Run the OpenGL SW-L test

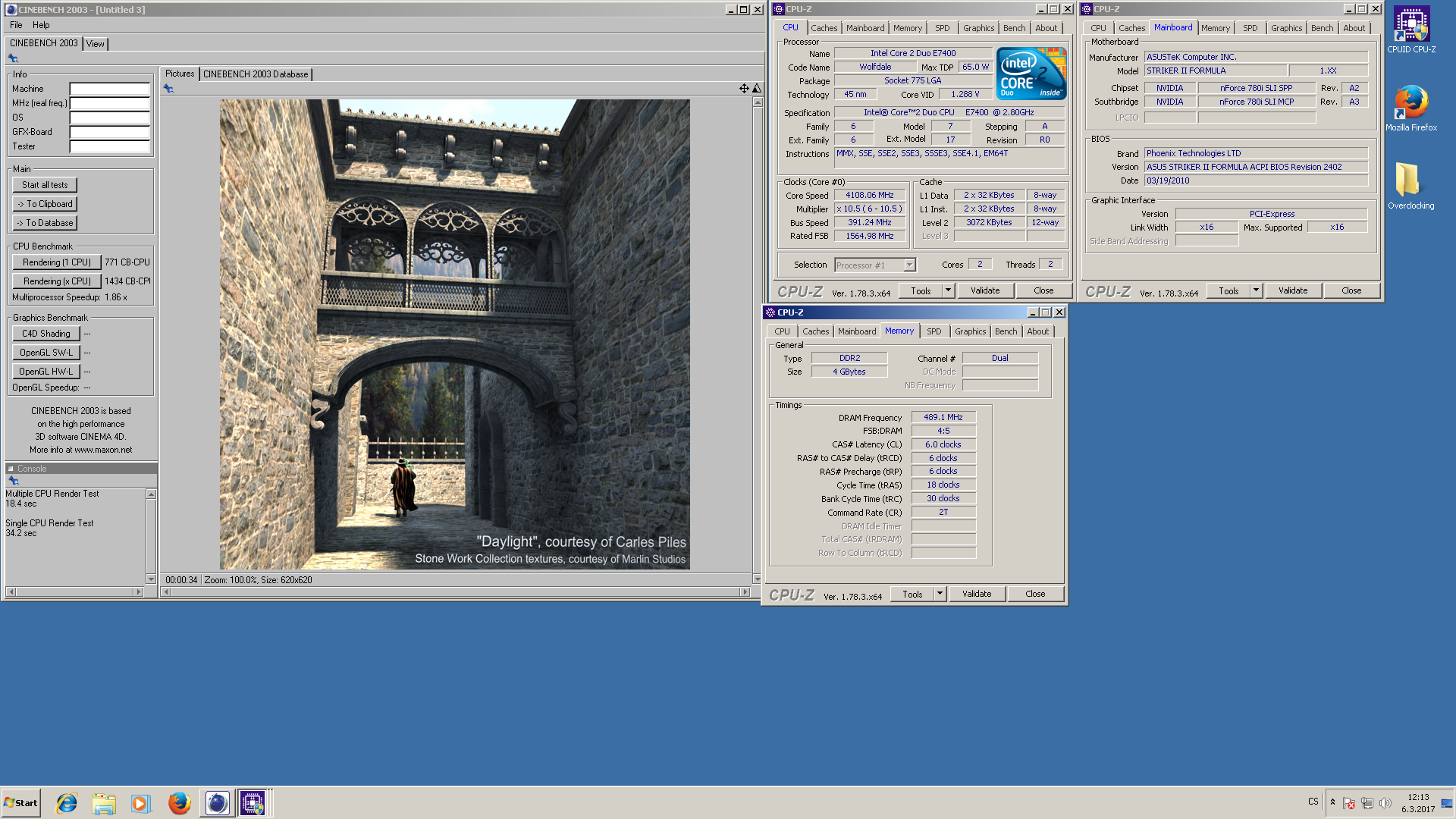coord(46,353)
